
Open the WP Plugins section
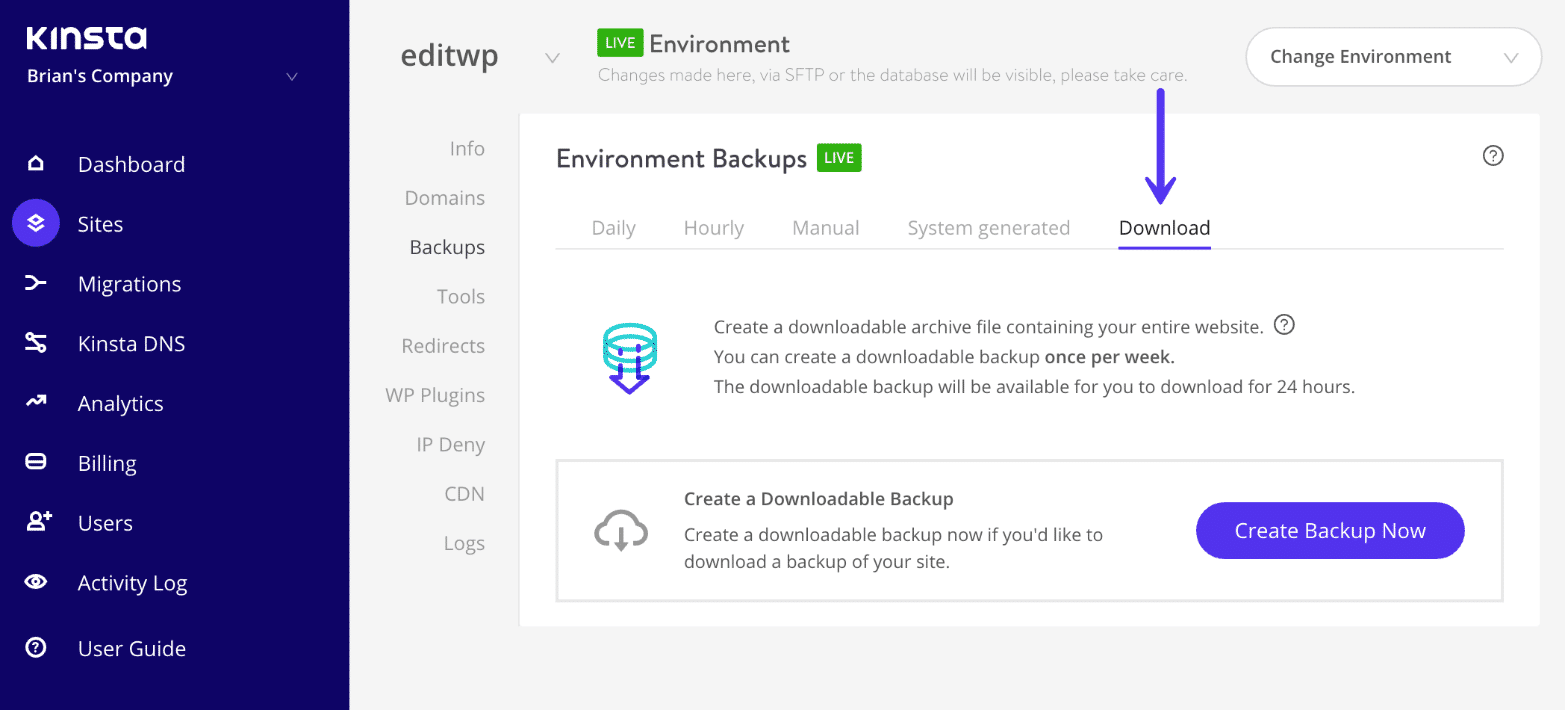pyautogui.click(x=435, y=394)
